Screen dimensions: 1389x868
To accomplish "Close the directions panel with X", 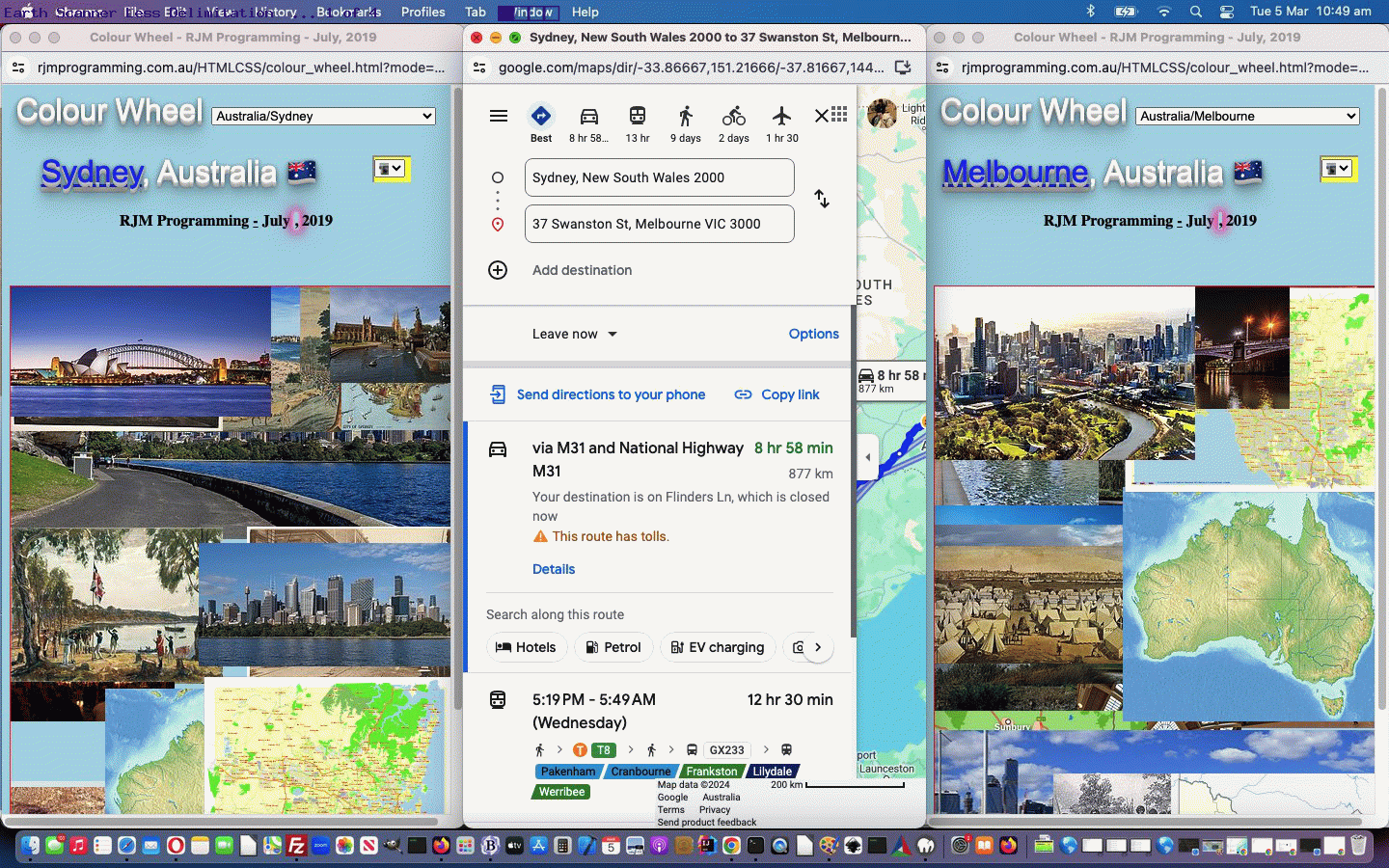I will click(821, 116).
